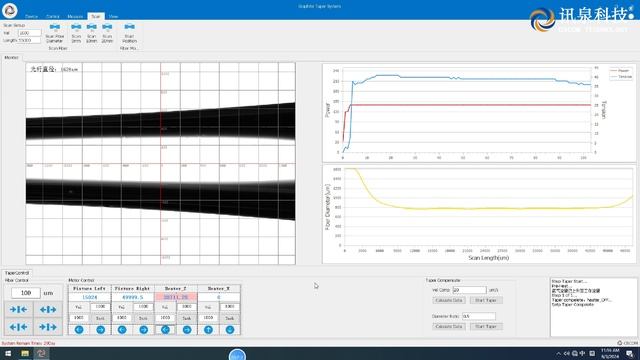
Task: Jog Fixture Left motor right arrow
Action: 100,330
